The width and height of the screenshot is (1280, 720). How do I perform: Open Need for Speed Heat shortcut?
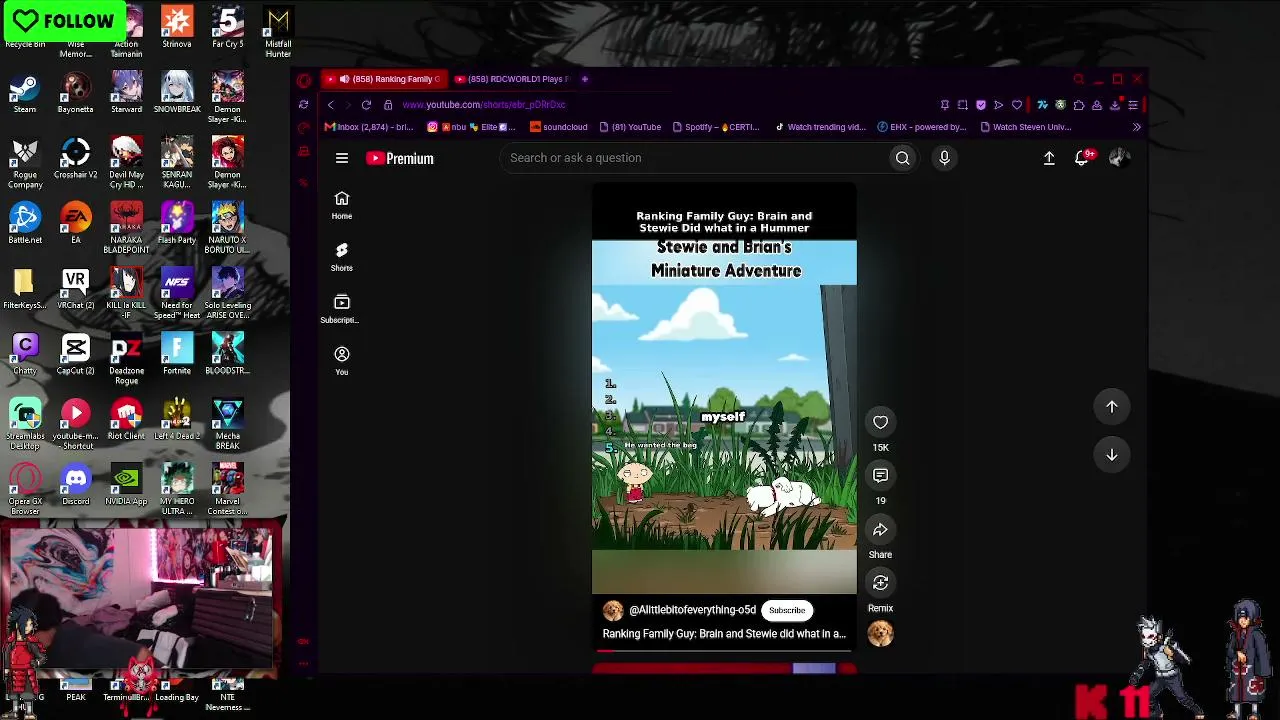177,294
